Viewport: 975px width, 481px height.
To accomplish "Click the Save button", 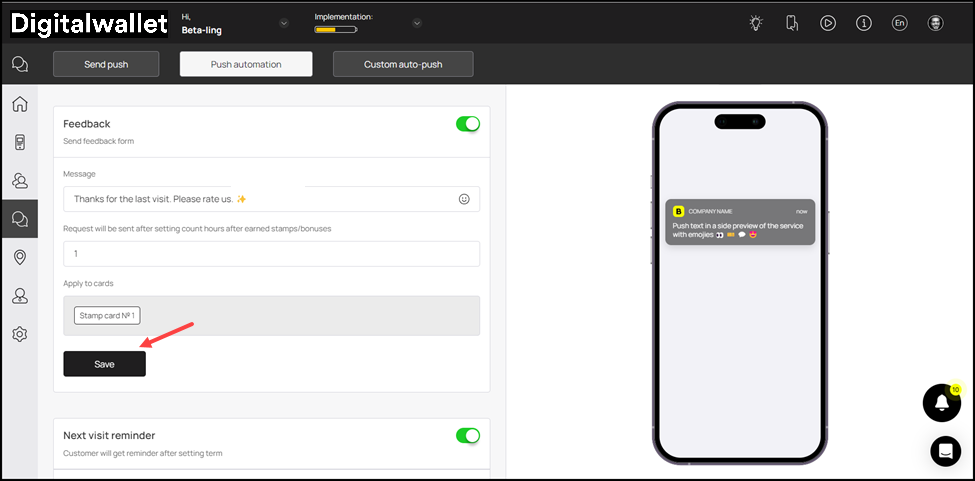I will point(104,364).
